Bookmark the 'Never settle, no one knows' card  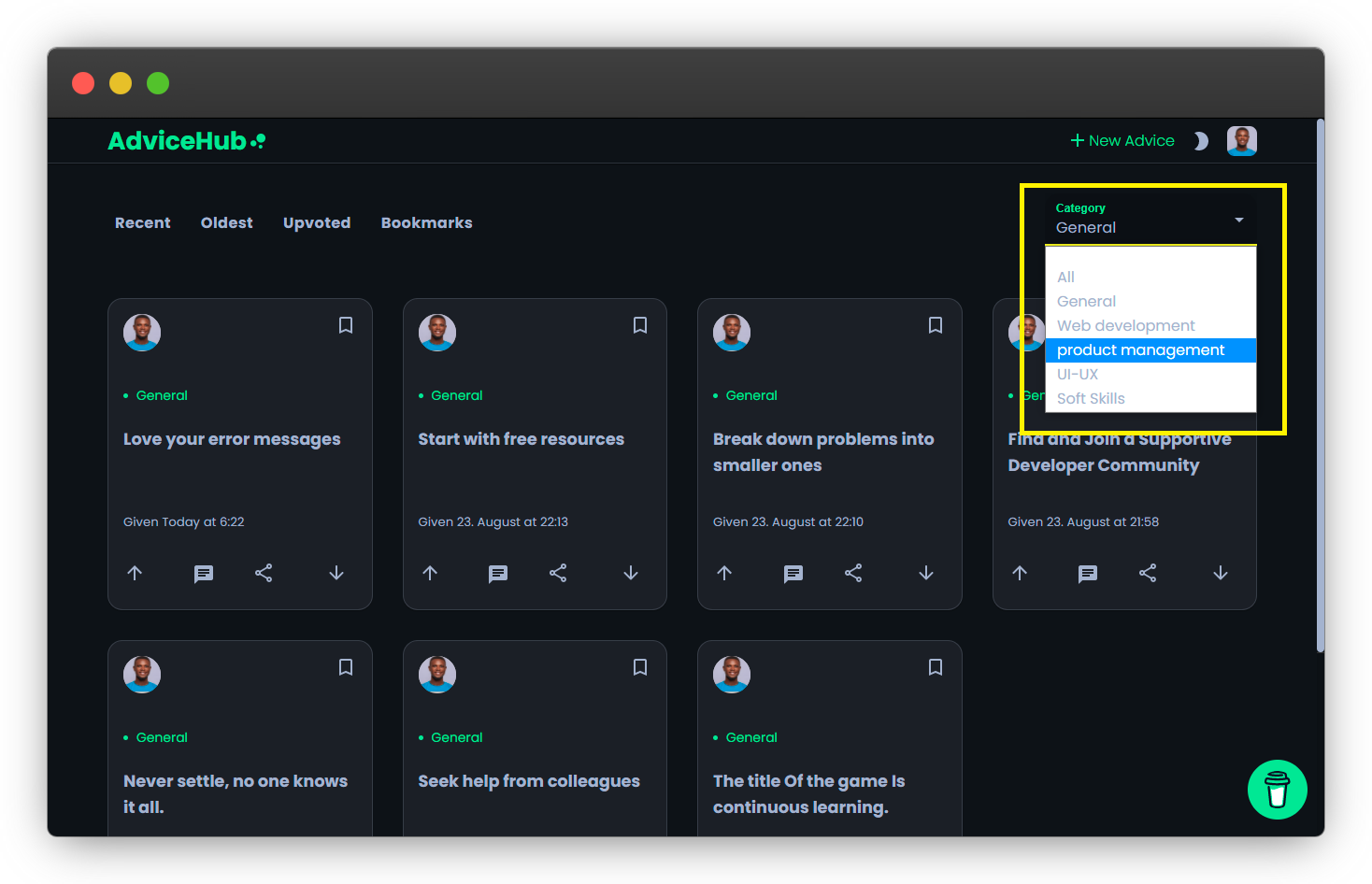tap(346, 667)
